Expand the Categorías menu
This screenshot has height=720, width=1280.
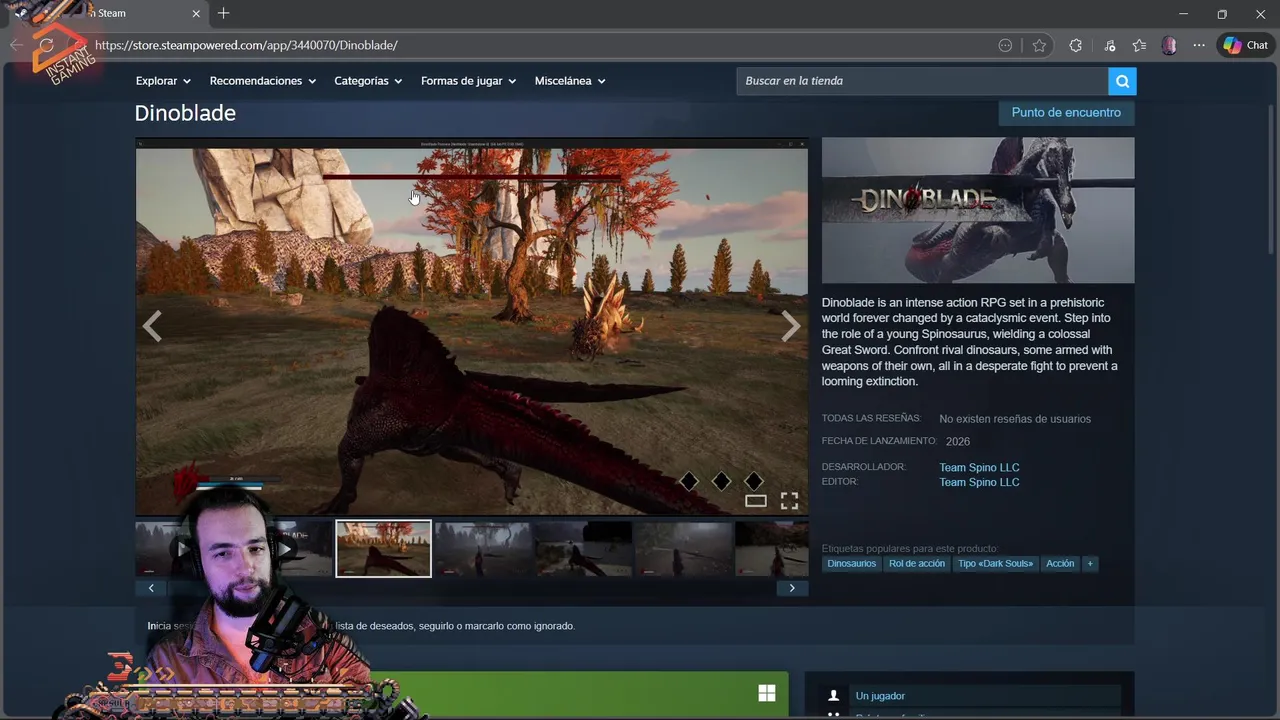pos(368,81)
